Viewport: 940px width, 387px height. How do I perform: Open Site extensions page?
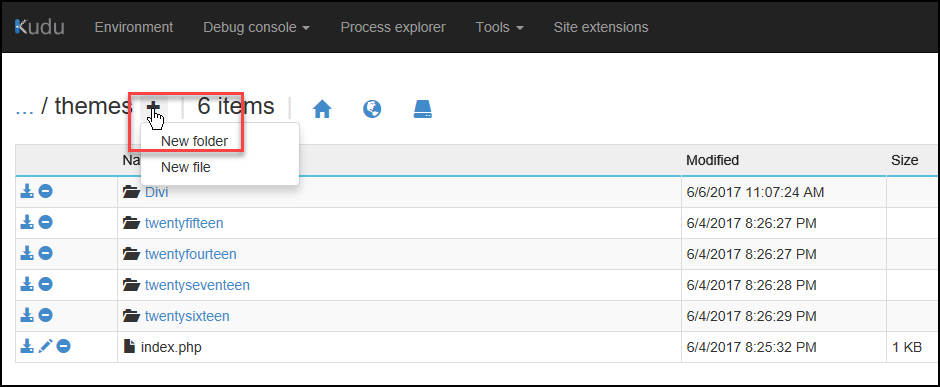pyautogui.click(x=601, y=28)
